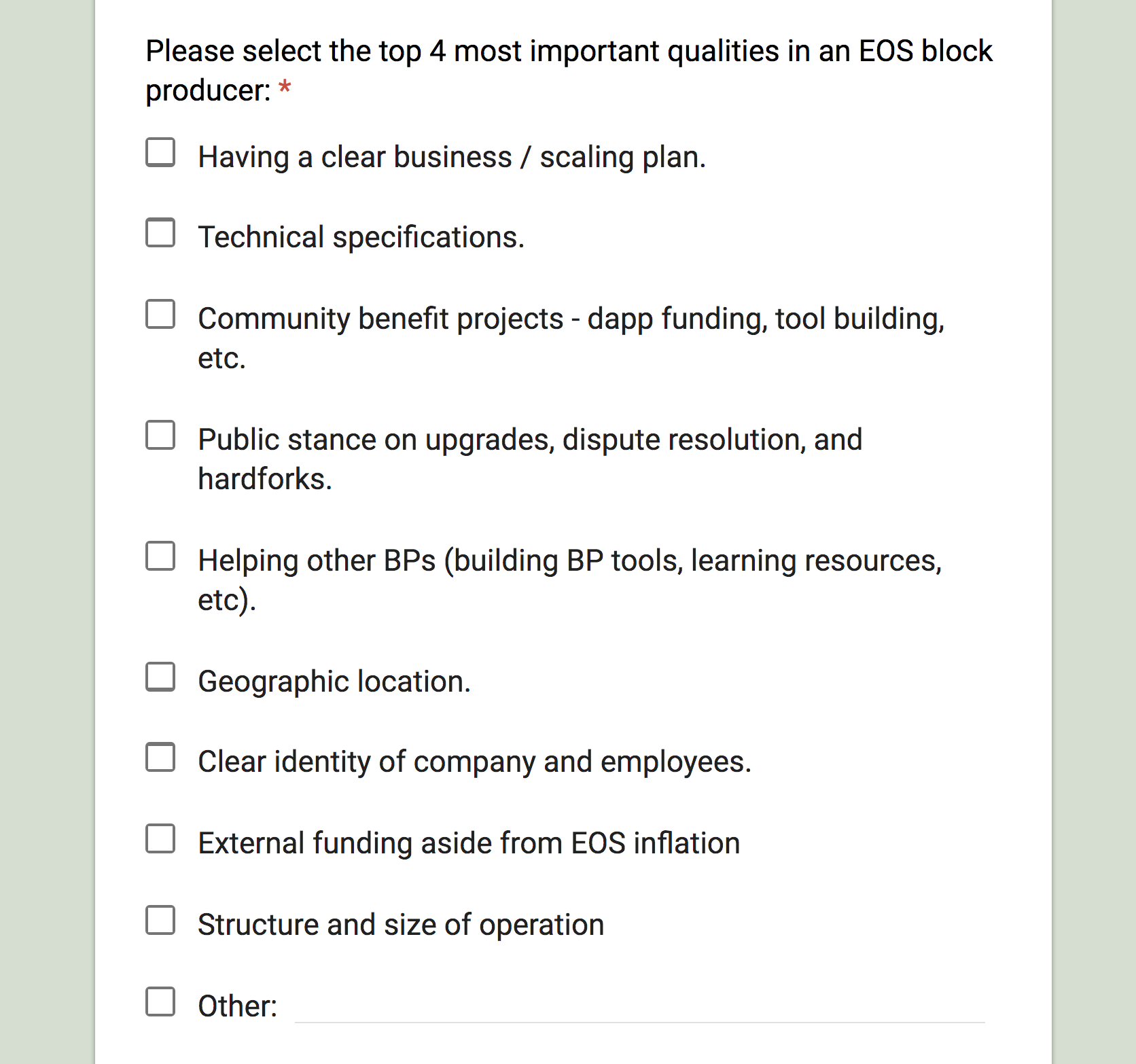
Task: Click the question title about EOS block producer
Action: (569, 71)
